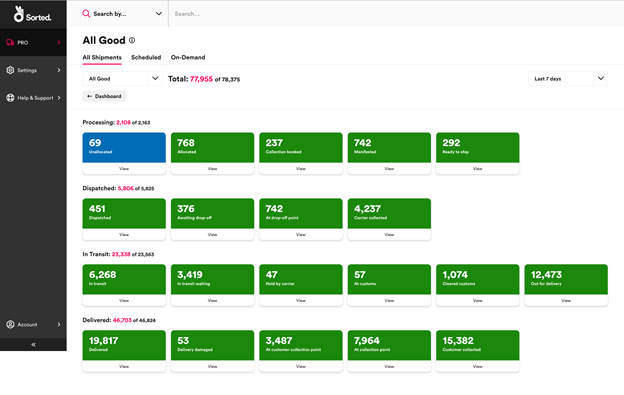The height and width of the screenshot is (395, 624).
Task: Expand the Account menu chevron
Action: point(59,325)
